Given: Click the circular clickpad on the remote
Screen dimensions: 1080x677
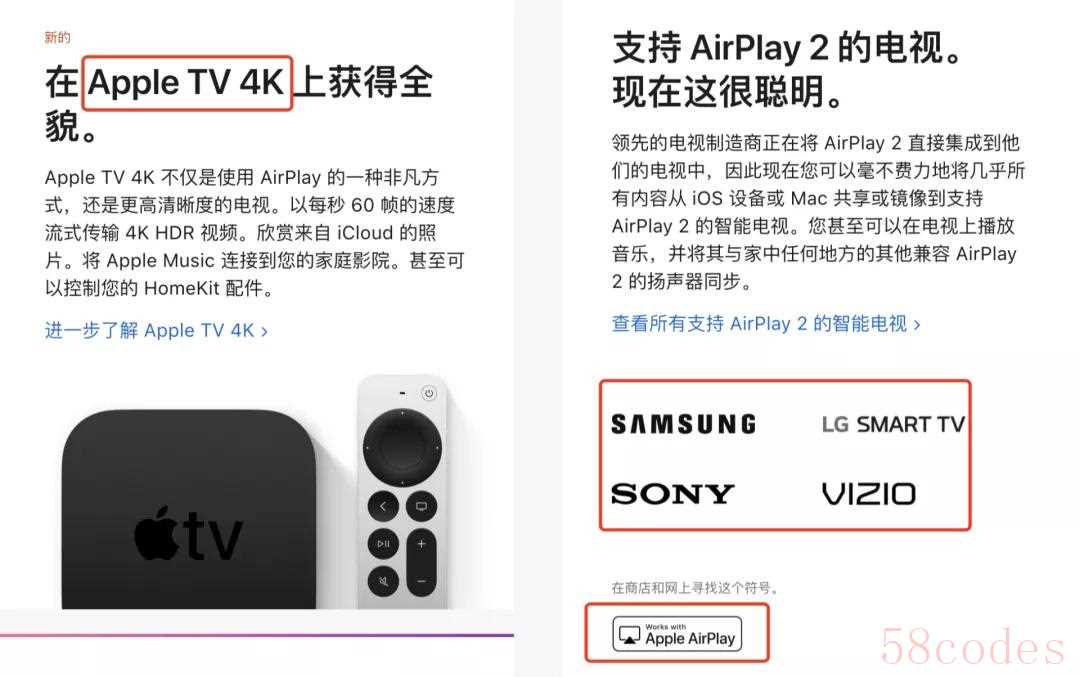Looking at the screenshot, I should [402, 448].
